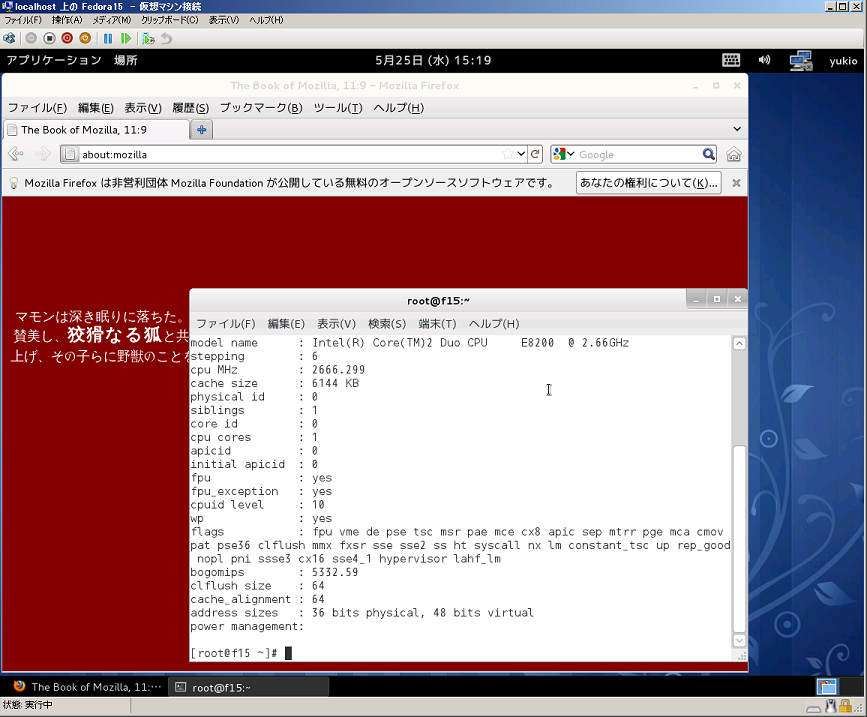This screenshot has width=867, height=717.
Task: Click the Hyper-V Ctrl+Alt+Del toolbar icon
Action: coord(9,38)
